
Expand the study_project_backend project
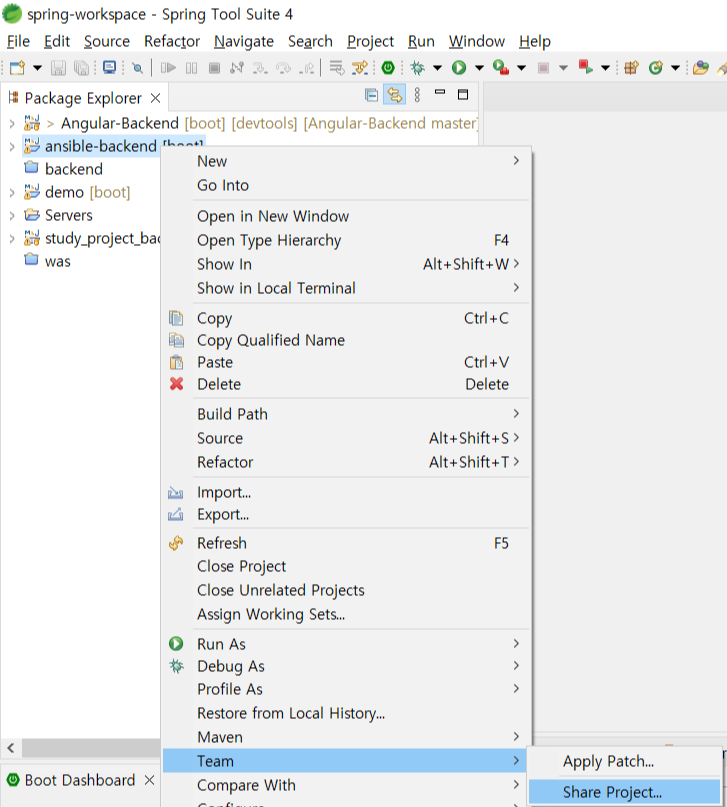pos(12,238)
